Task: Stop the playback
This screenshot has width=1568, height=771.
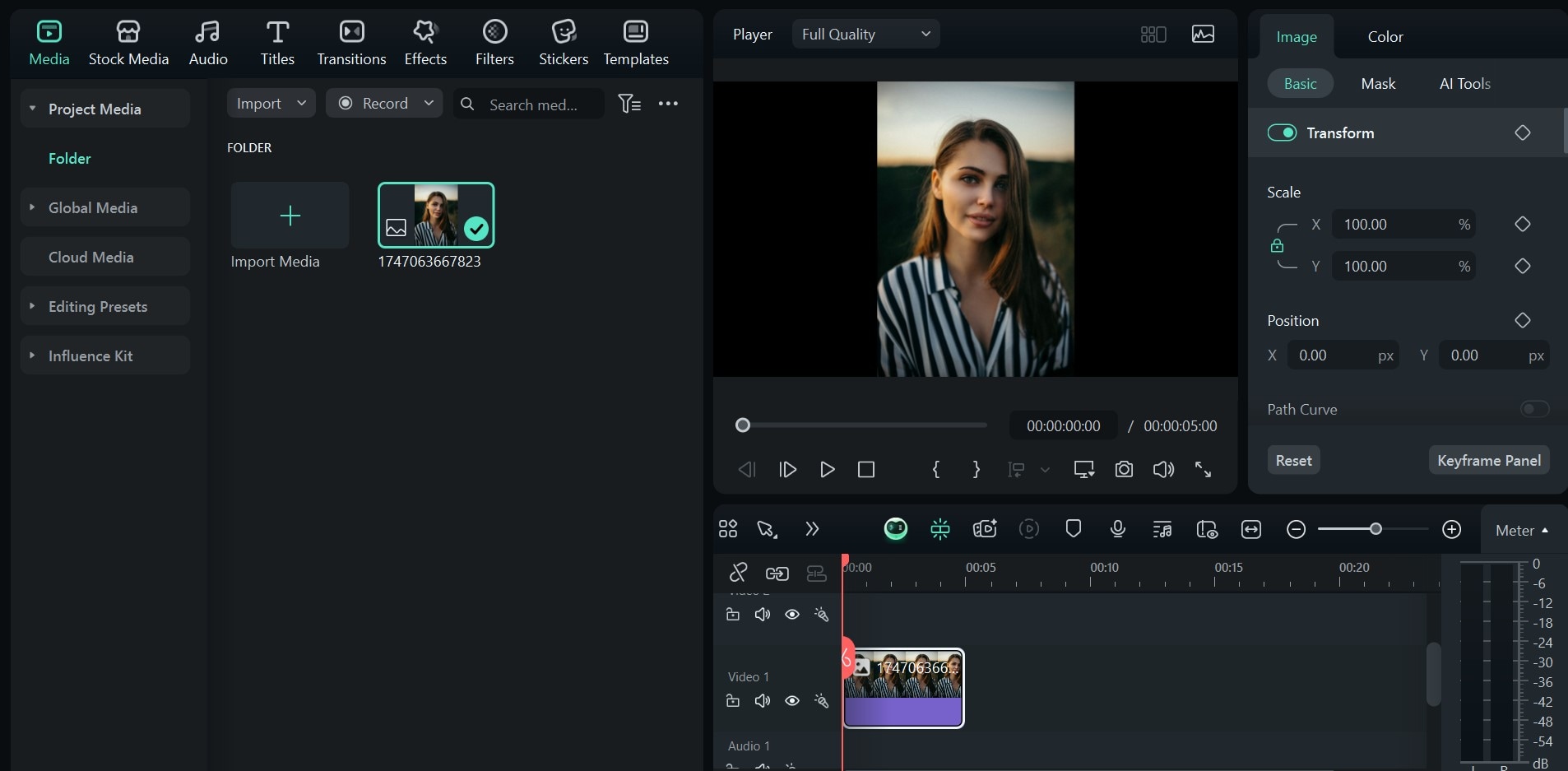Action: (866, 470)
